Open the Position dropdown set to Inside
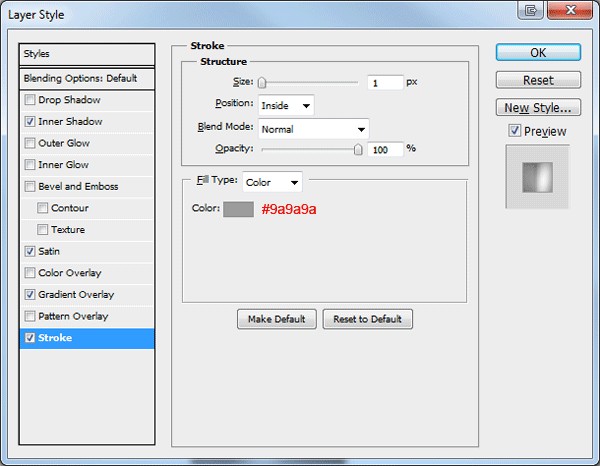 click(286, 105)
